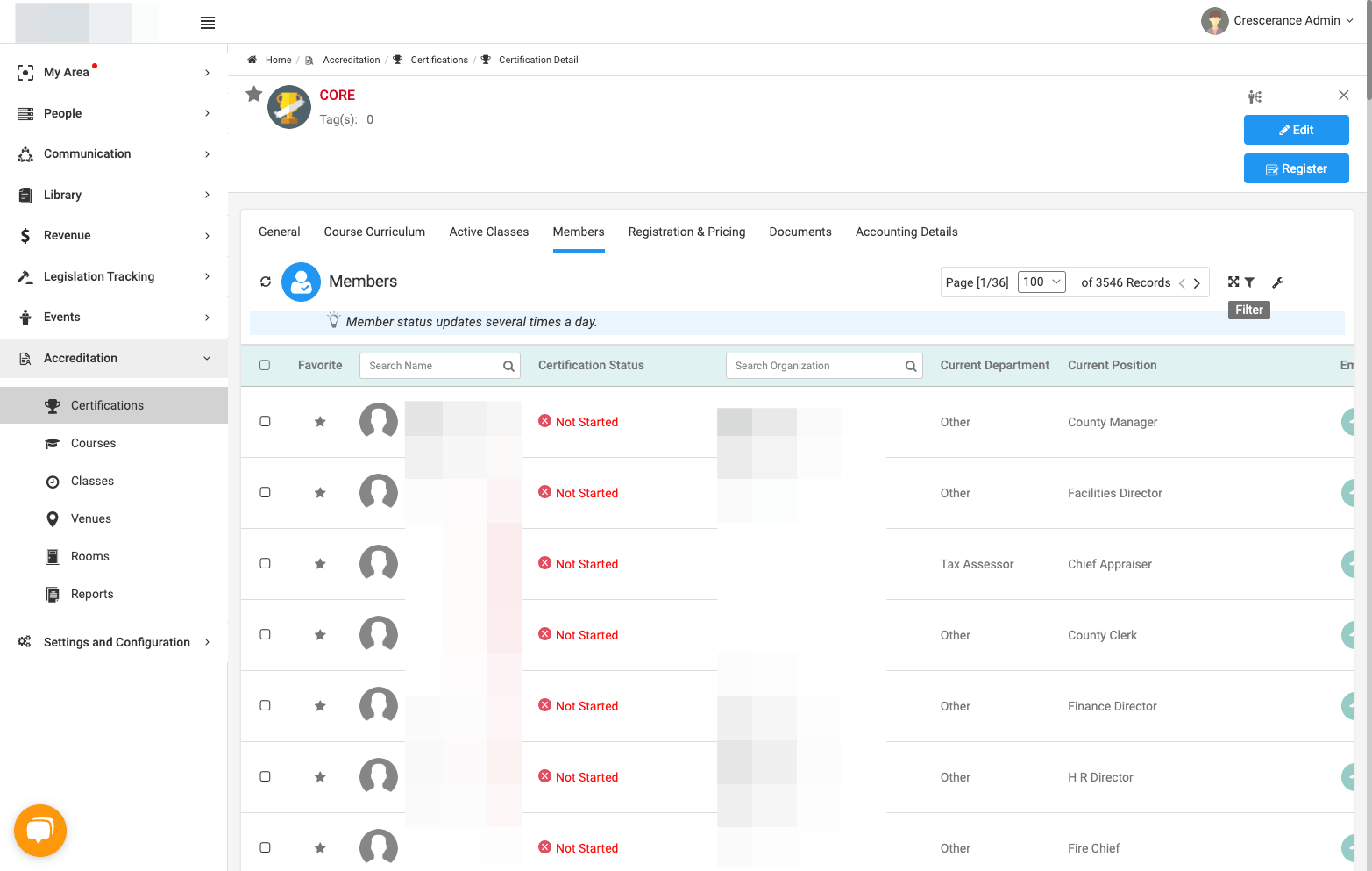Open the Registration & Pricing tab

[x=686, y=232]
